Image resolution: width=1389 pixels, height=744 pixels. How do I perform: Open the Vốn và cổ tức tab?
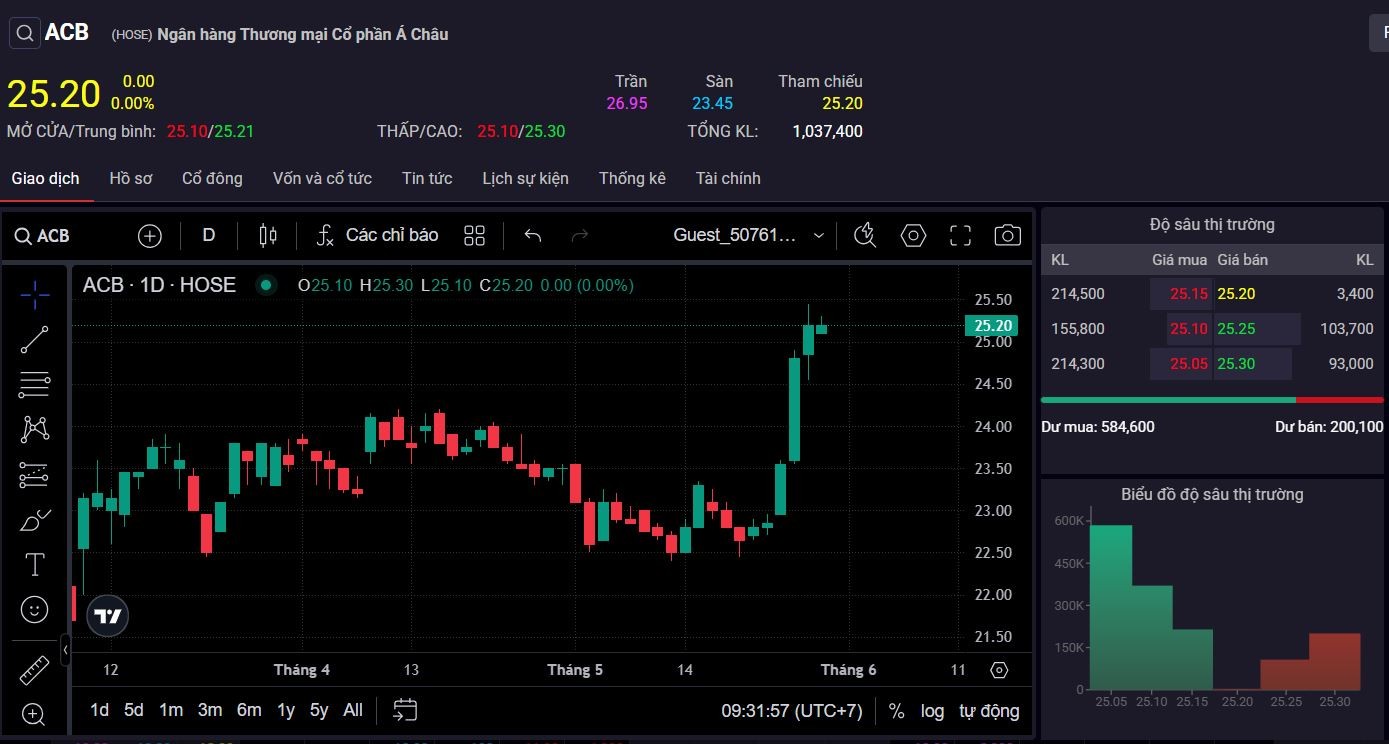pos(322,178)
